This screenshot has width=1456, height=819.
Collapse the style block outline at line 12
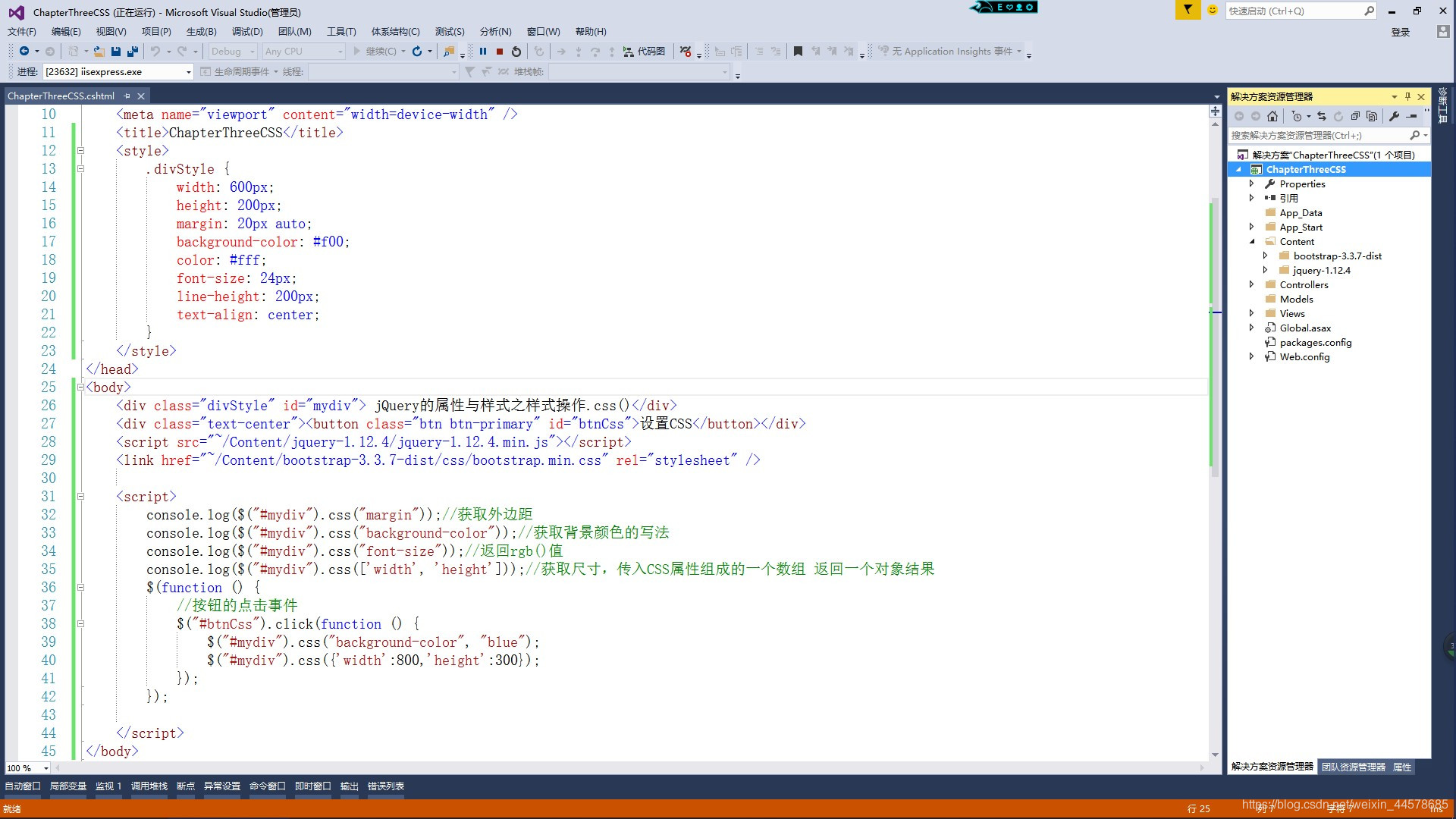pos(80,150)
